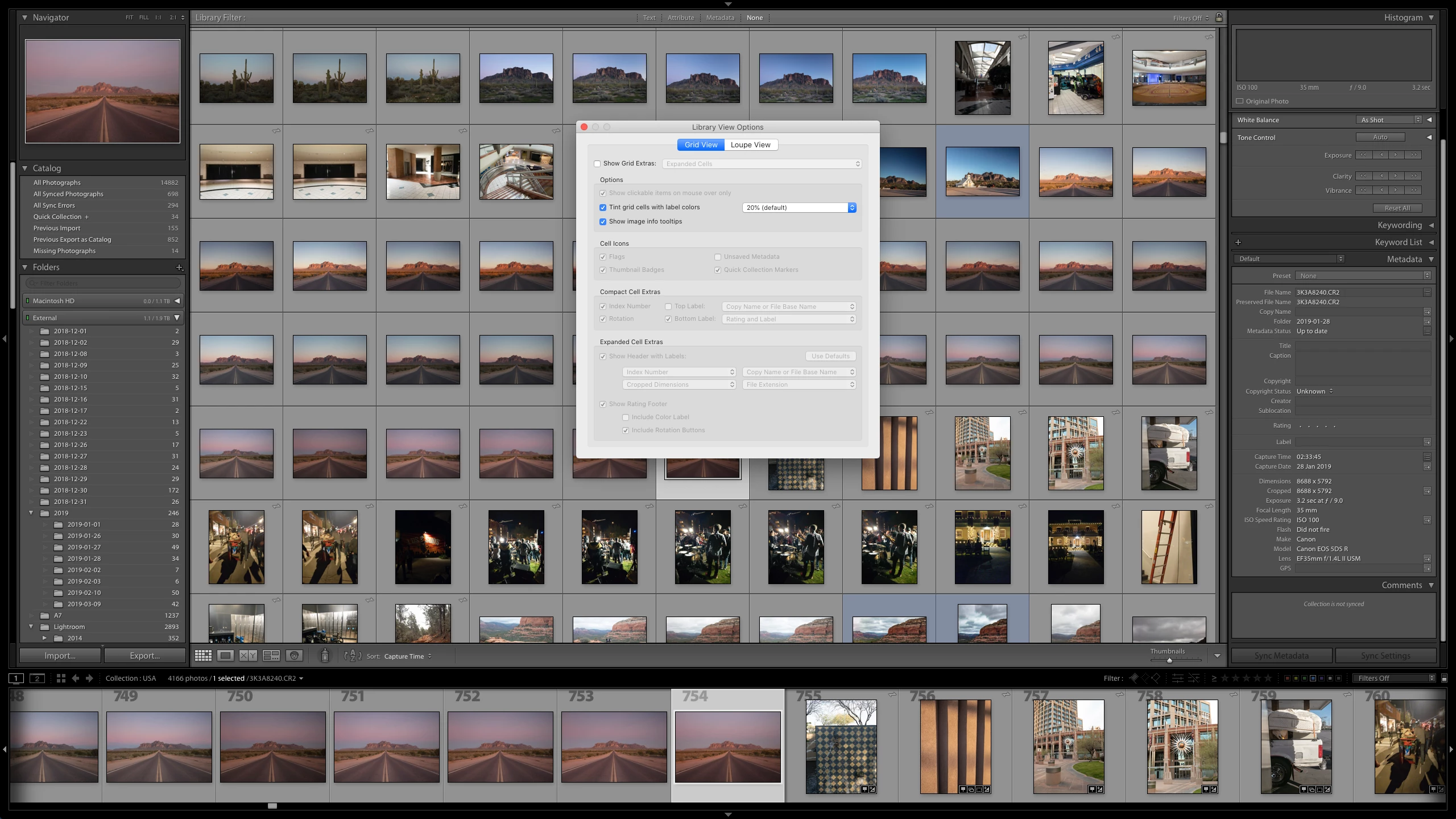1456x819 pixels.
Task: Open Survey view toolbar icon
Action: coord(271,656)
